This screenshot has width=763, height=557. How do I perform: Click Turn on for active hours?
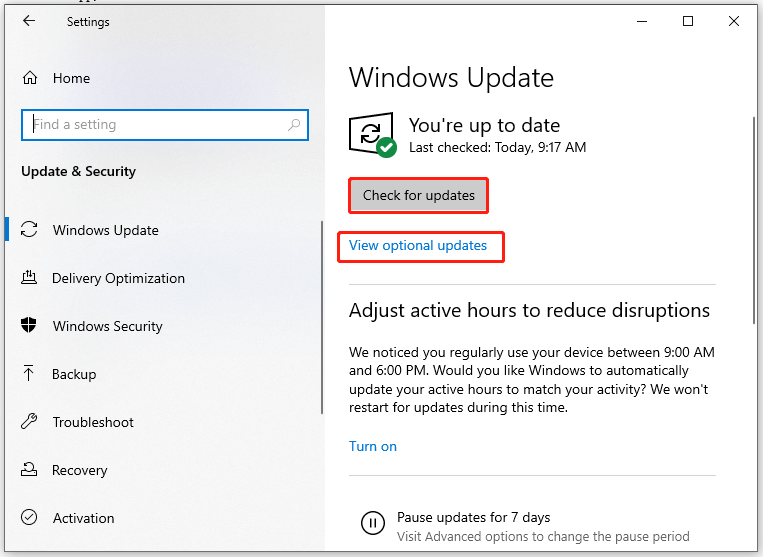373,447
